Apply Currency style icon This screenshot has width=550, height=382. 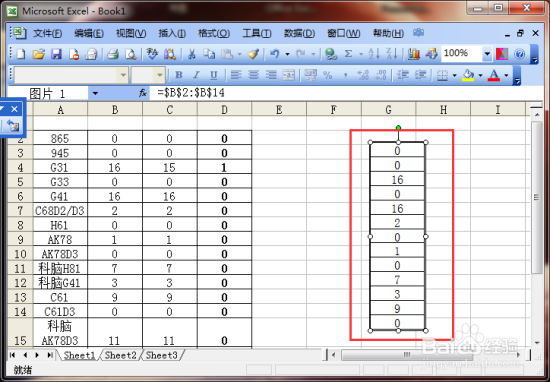[310, 75]
